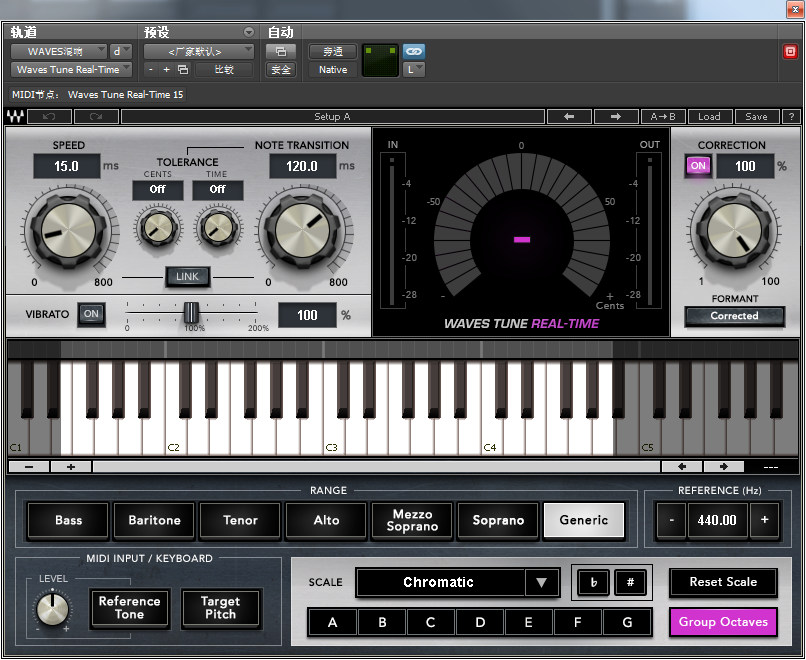Move the keyboard view left with the arrow
The width and height of the screenshot is (806, 660).
682,467
